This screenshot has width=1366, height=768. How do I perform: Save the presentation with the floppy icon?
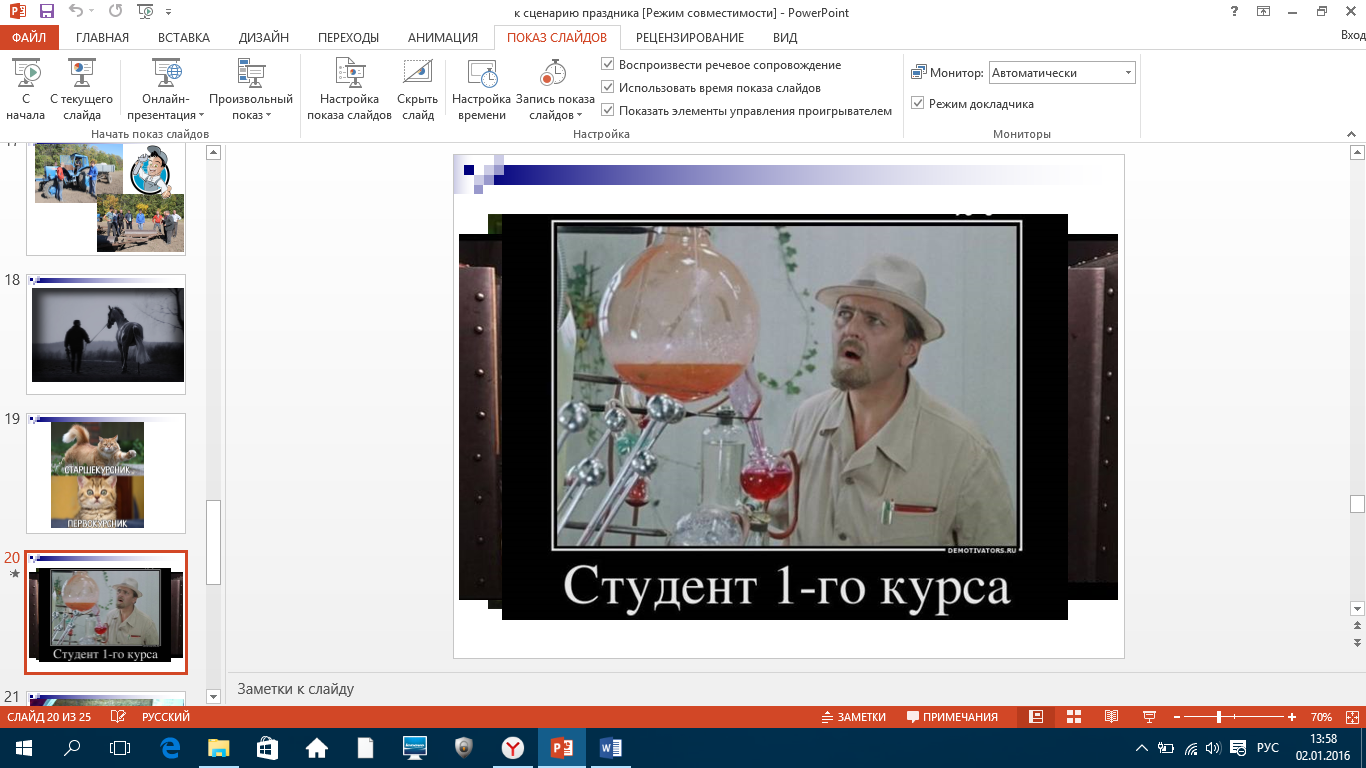[46, 11]
